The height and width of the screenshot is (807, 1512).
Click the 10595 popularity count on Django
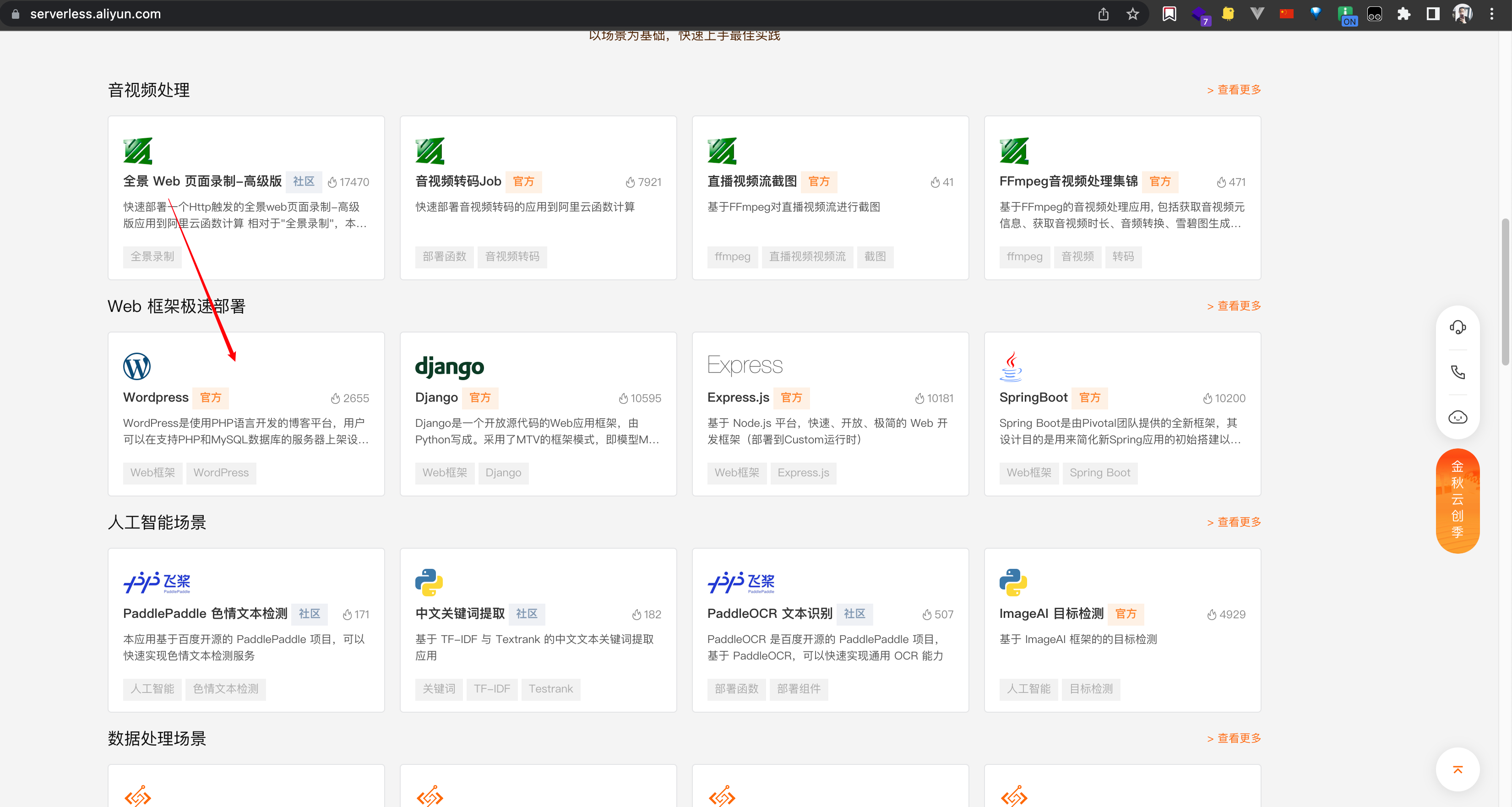coord(640,398)
